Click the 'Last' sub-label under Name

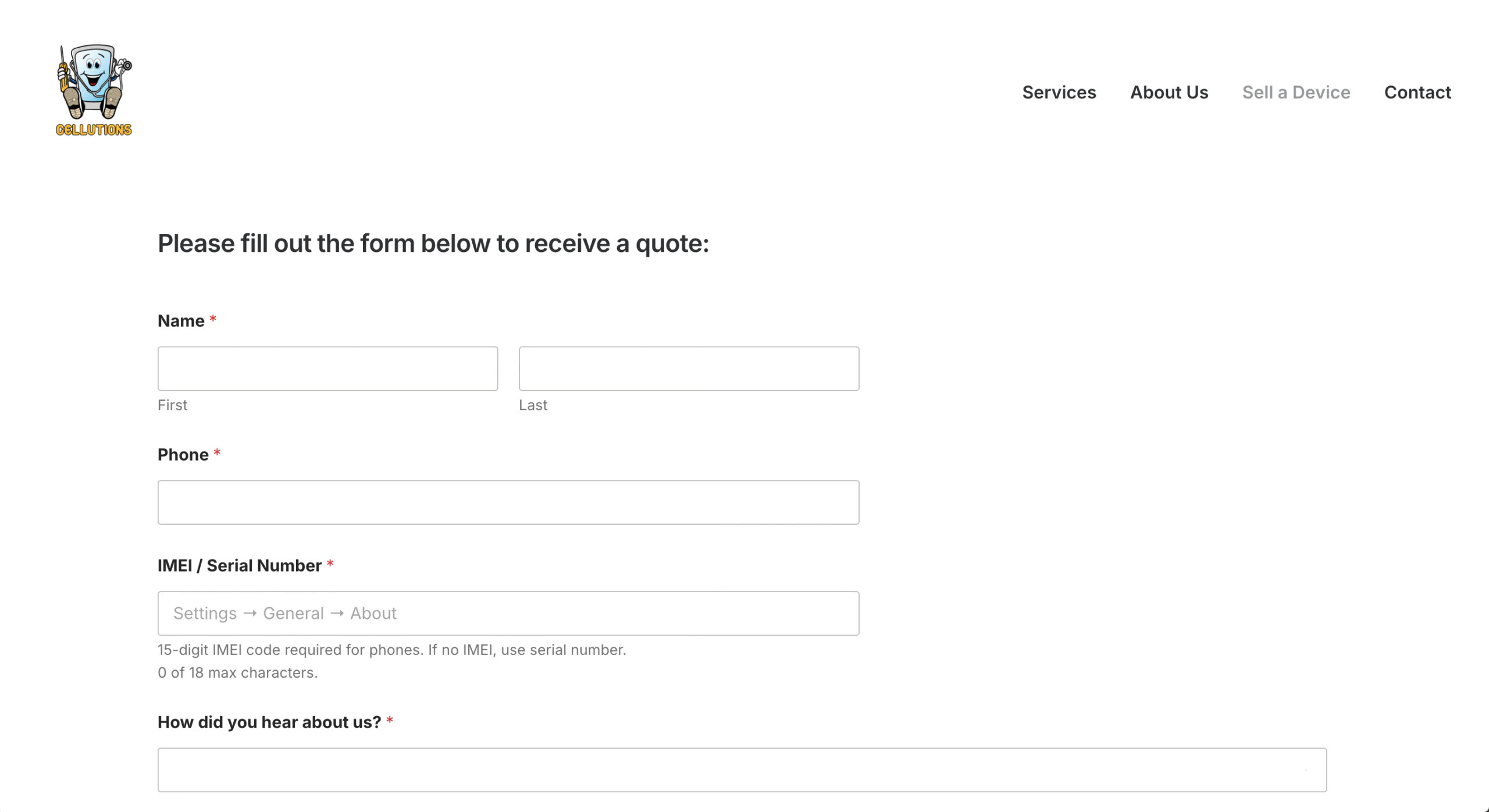click(x=533, y=405)
